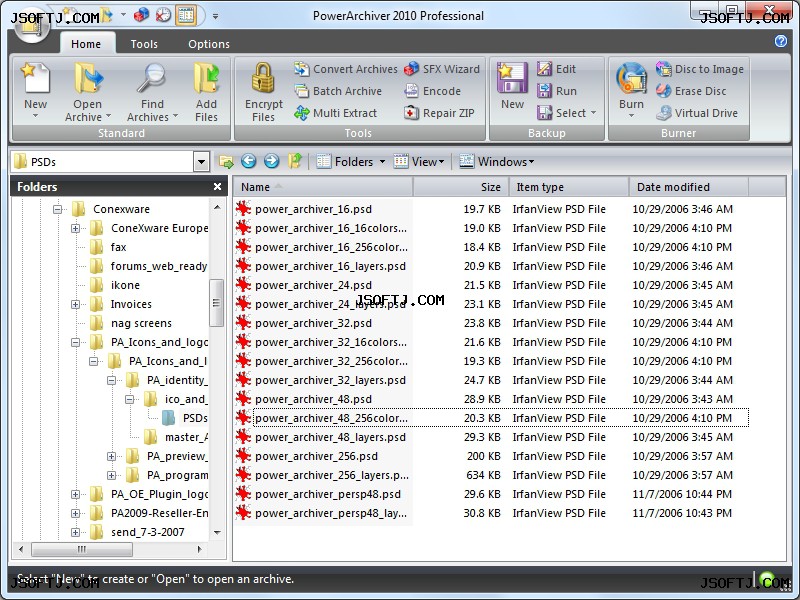800x600 pixels.
Task: Click Edit in the Backup group
Action: tap(556, 69)
